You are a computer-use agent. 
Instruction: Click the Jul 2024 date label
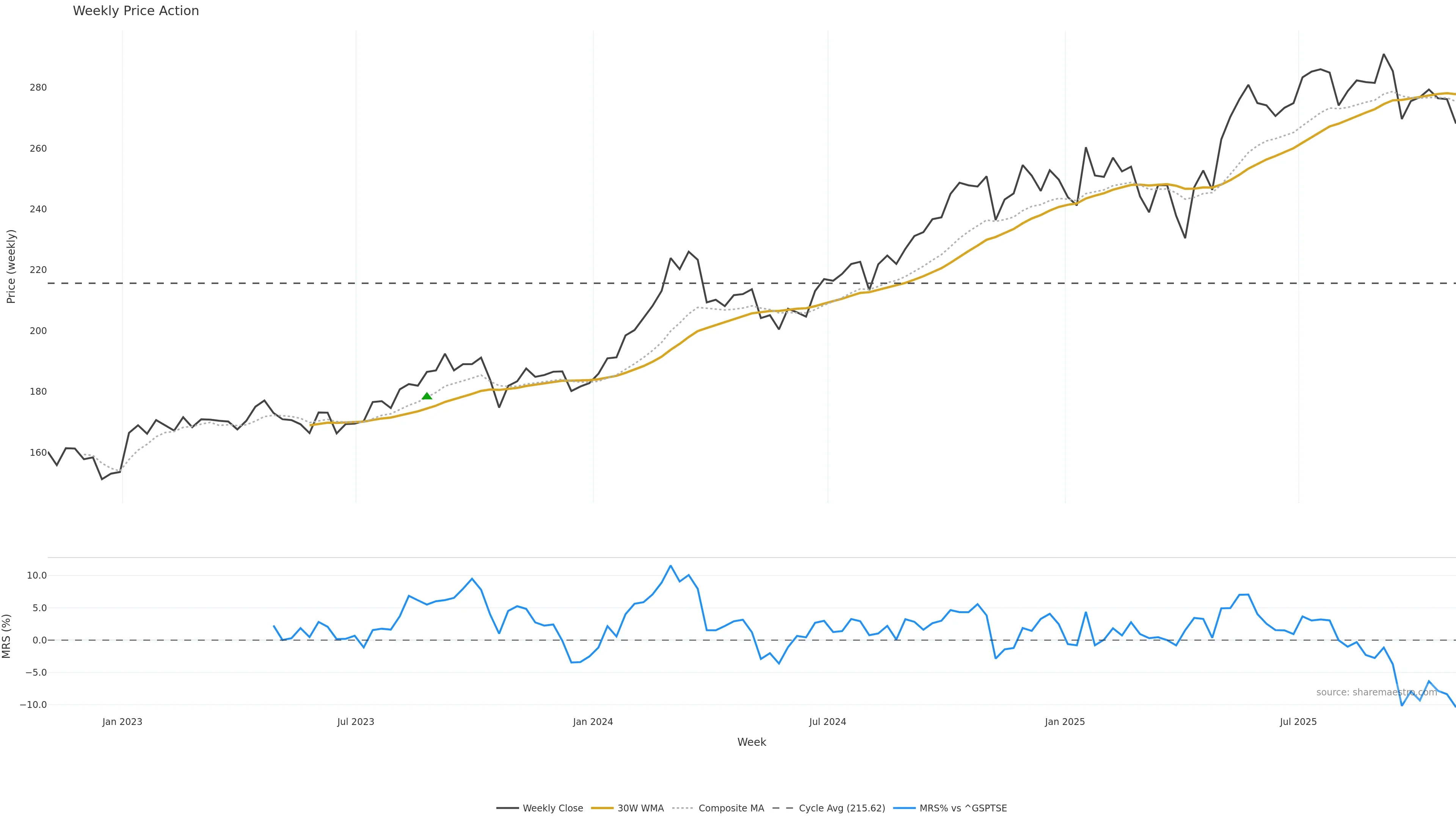(x=827, y=722)
